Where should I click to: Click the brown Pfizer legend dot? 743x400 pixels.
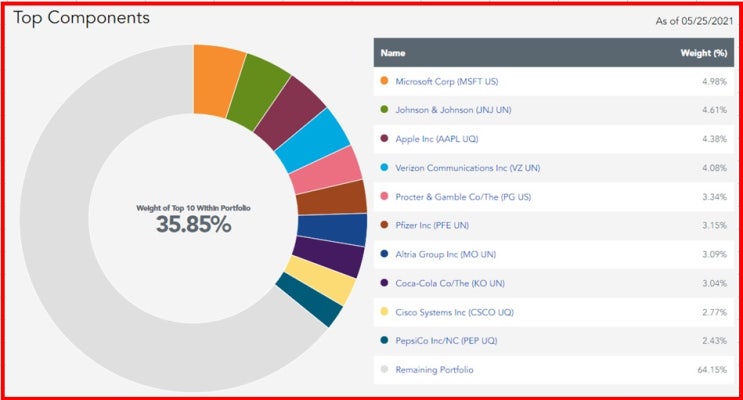[x=384, y=225]
